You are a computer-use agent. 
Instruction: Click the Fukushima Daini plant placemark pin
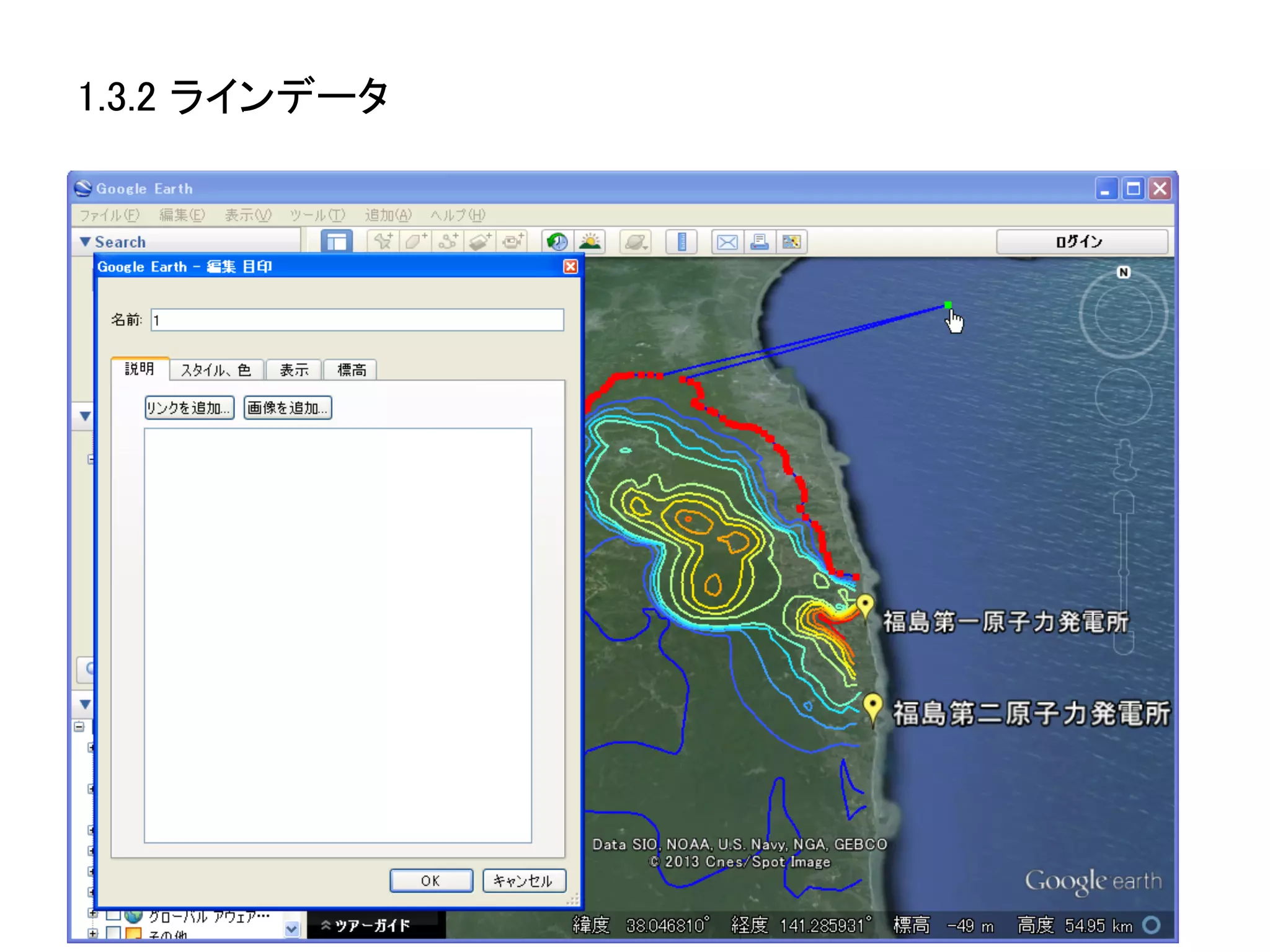tap(873, 708)
